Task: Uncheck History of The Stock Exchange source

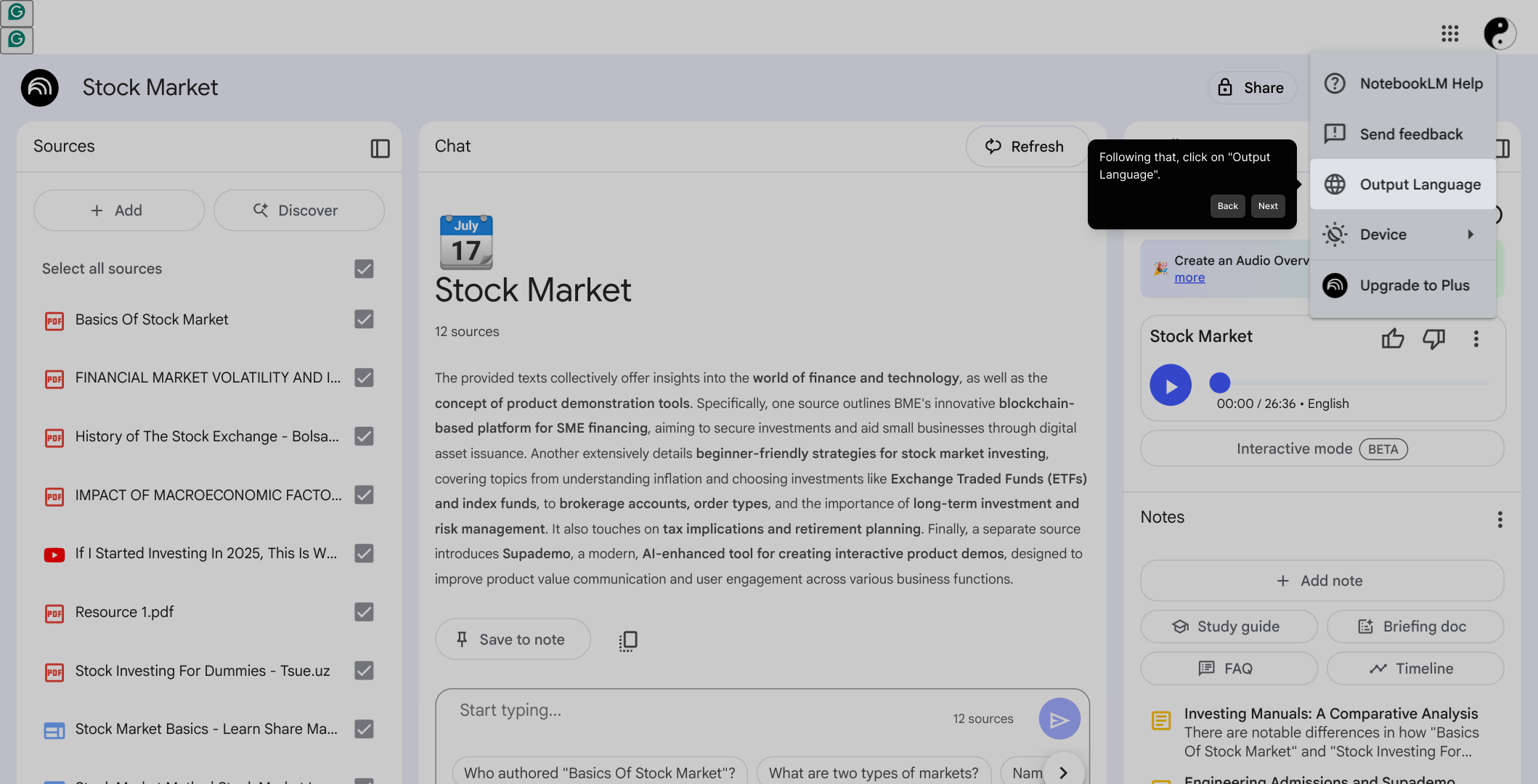Action: pyautogui.click(x=364, y=436)
